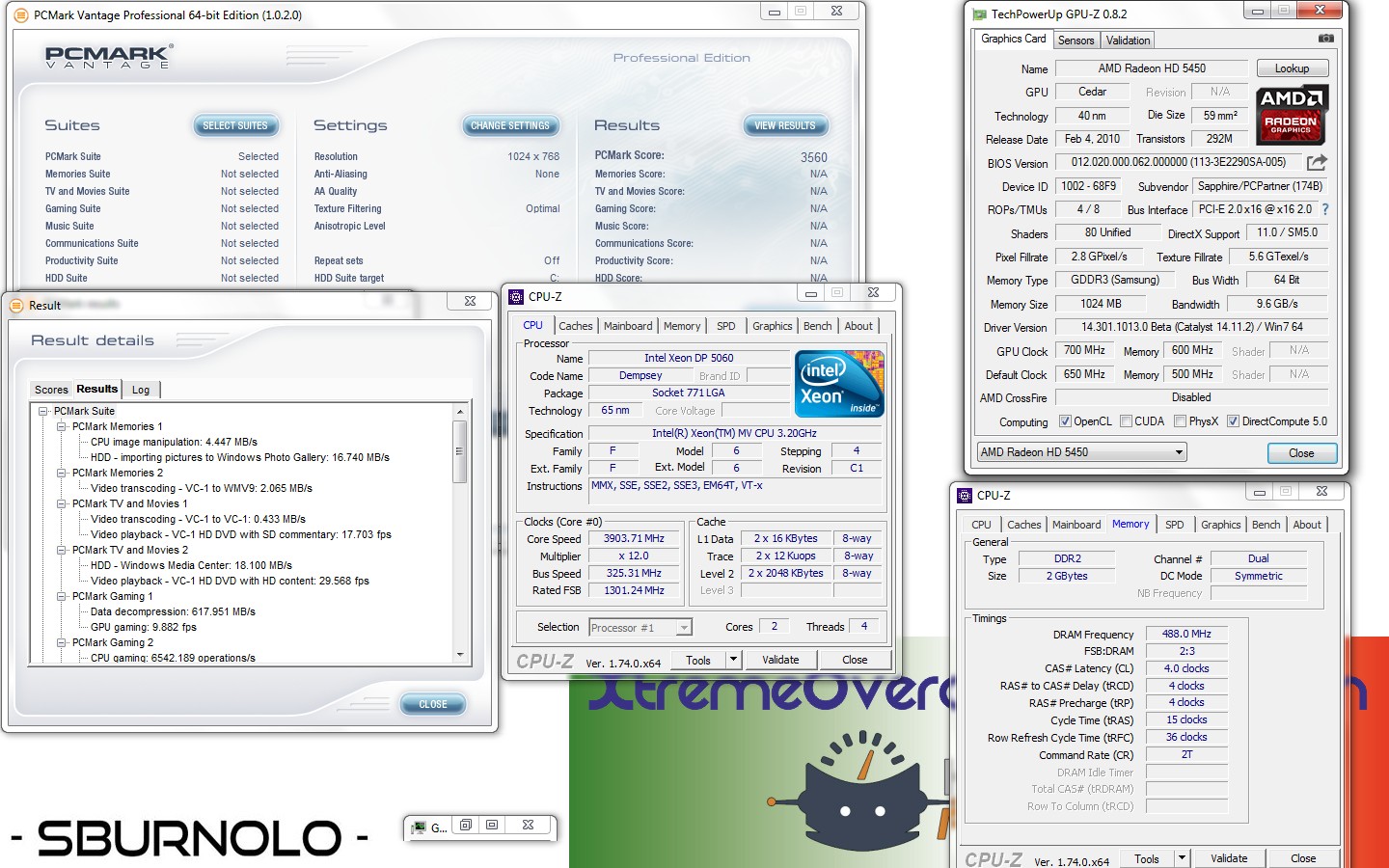This screenshot has height=868, width=1389.
Task: Click the SELECT SUITES button
Action: coord(235,125)
